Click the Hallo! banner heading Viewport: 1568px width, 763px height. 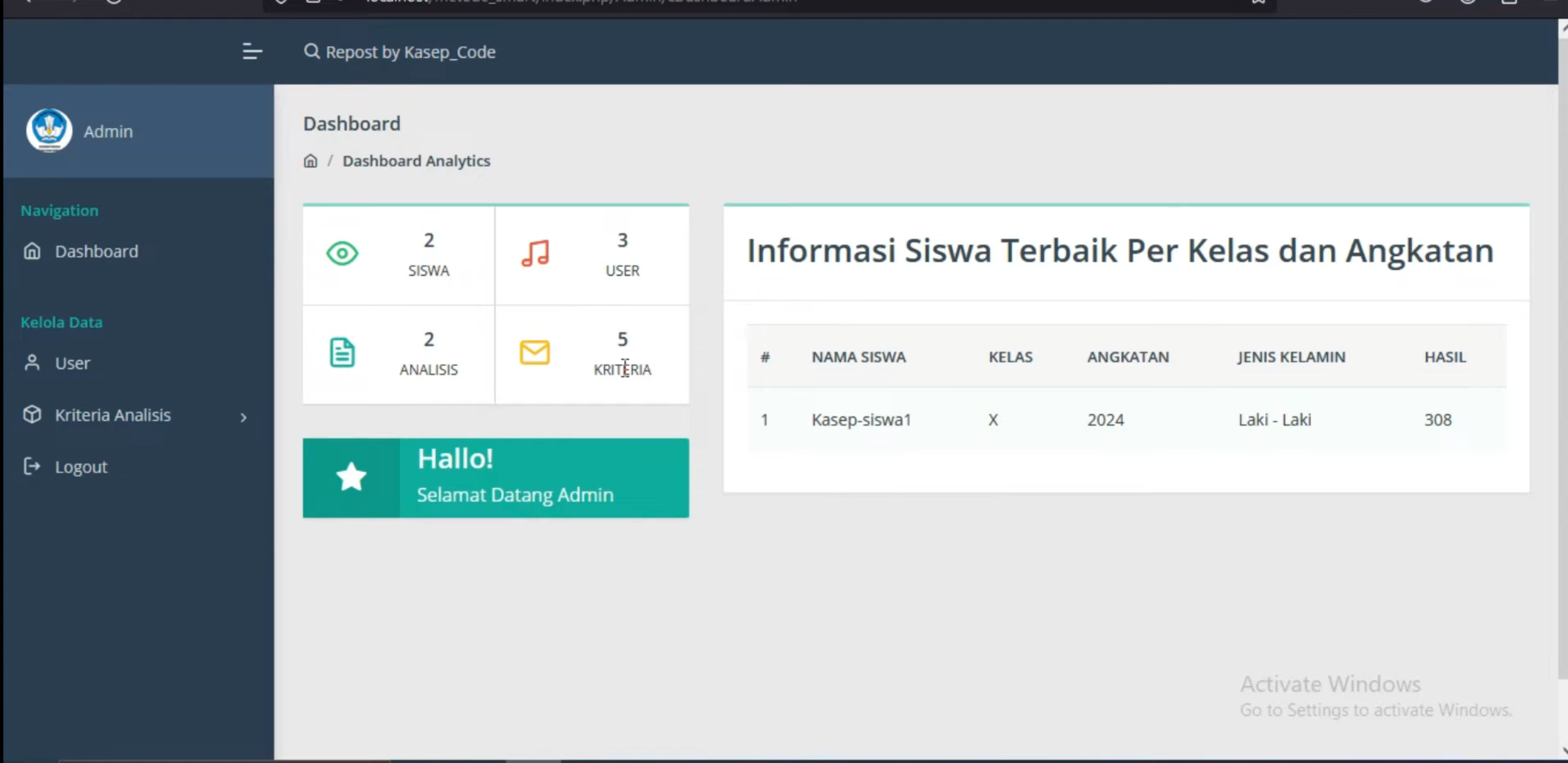click(455, 459)
